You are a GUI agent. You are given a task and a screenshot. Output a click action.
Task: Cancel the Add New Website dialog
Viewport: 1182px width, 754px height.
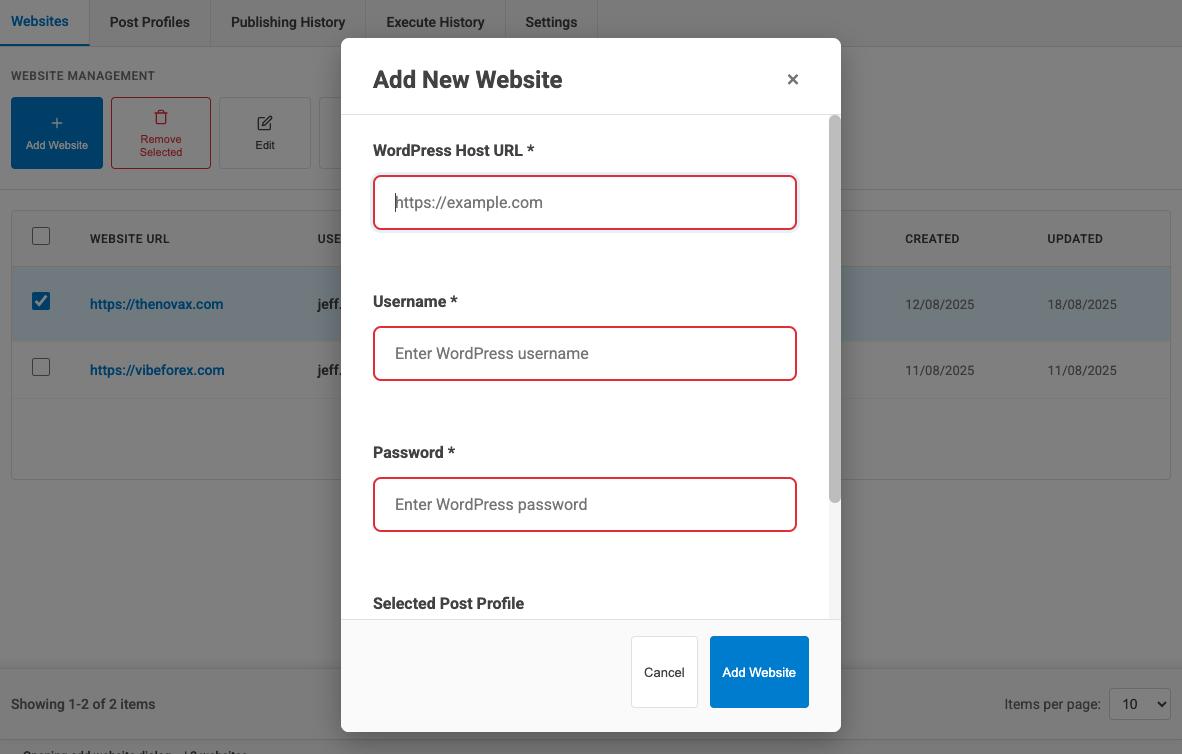pos(664,672)
